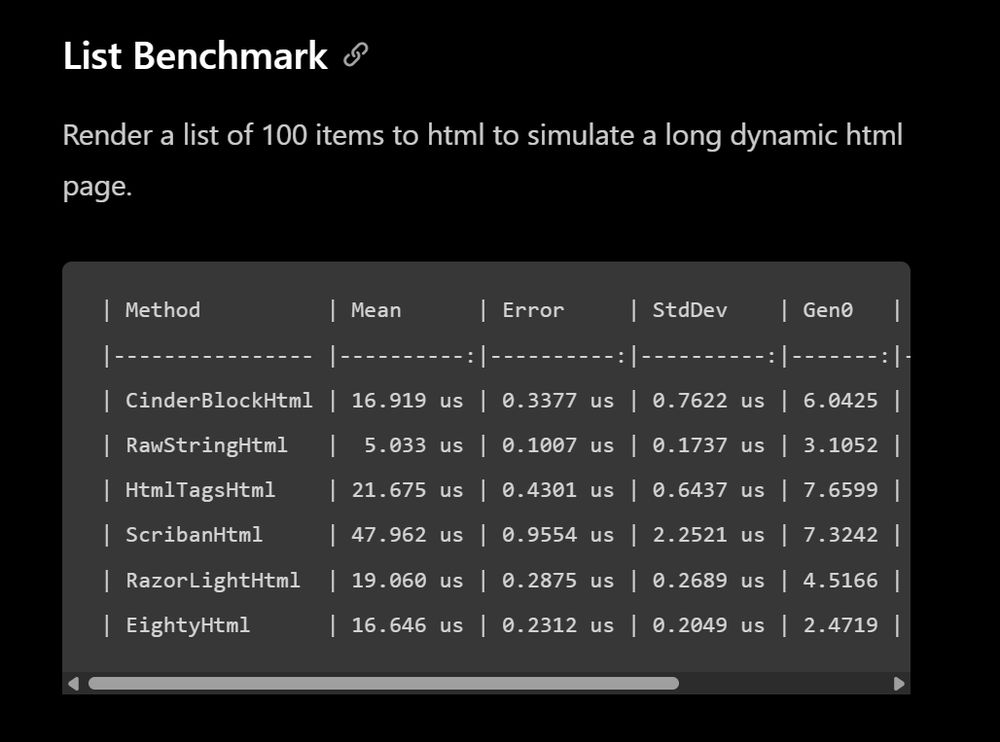Click the mean value 19.060 us

click(x=407, y=580)
